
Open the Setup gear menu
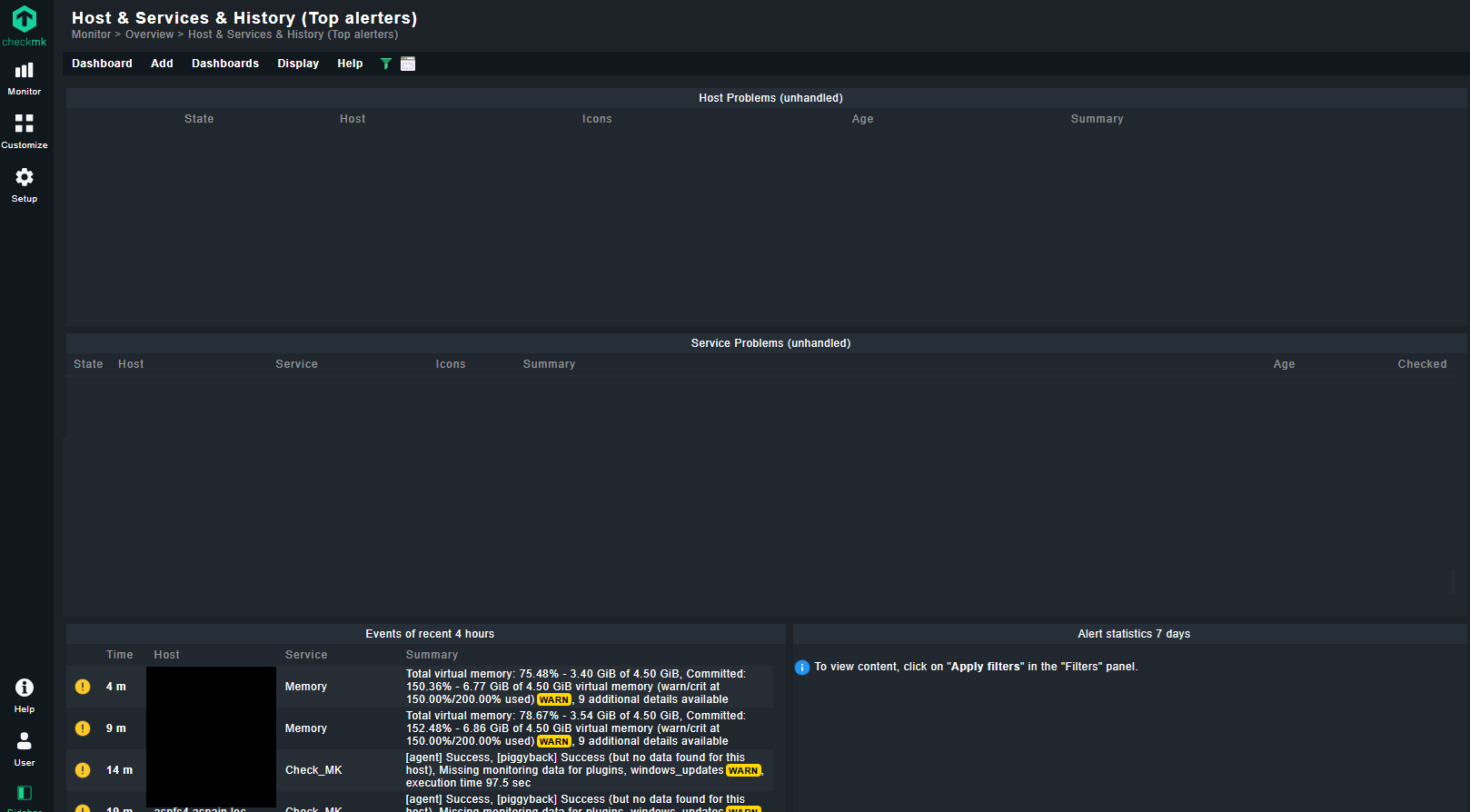click(x=25, y=184)
